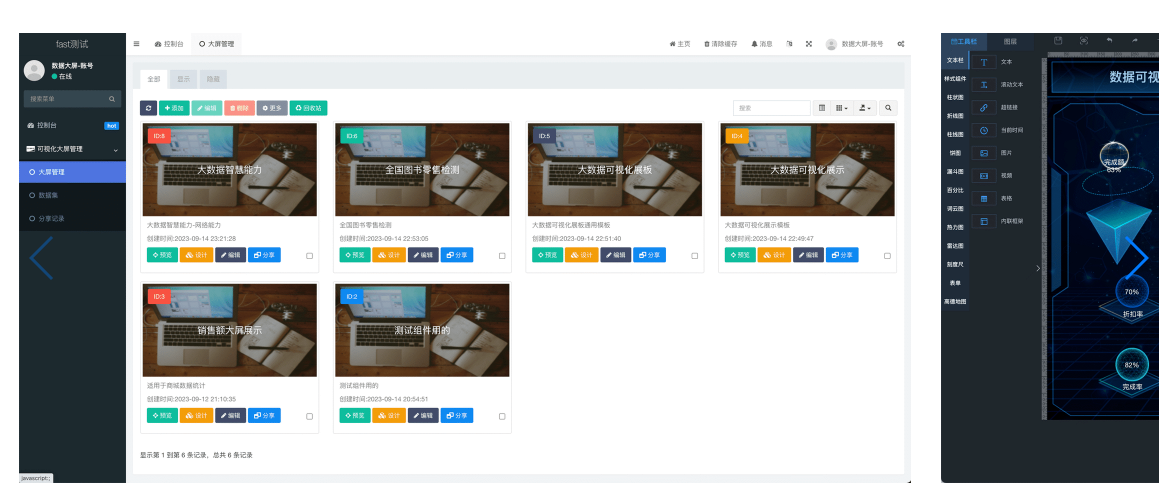Click the red 删除 delete button
Image resolution: width=1165 pixels, height=504 pixels.
[x=239, y=108]
